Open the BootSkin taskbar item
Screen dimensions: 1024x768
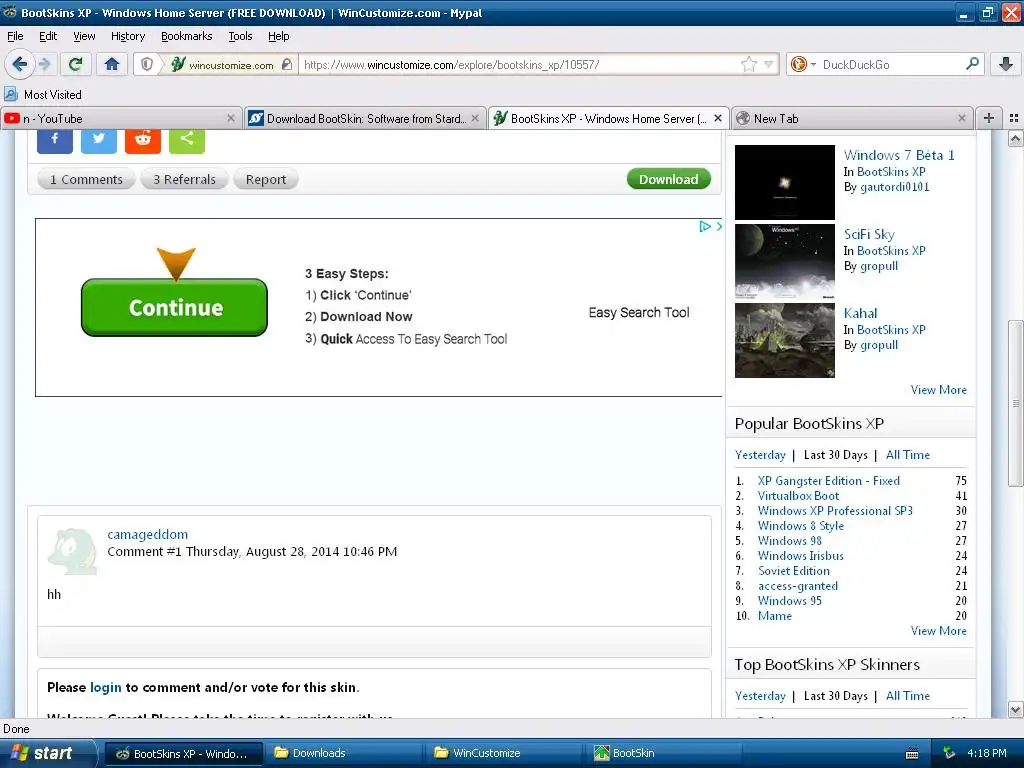(x=665, y=753)
